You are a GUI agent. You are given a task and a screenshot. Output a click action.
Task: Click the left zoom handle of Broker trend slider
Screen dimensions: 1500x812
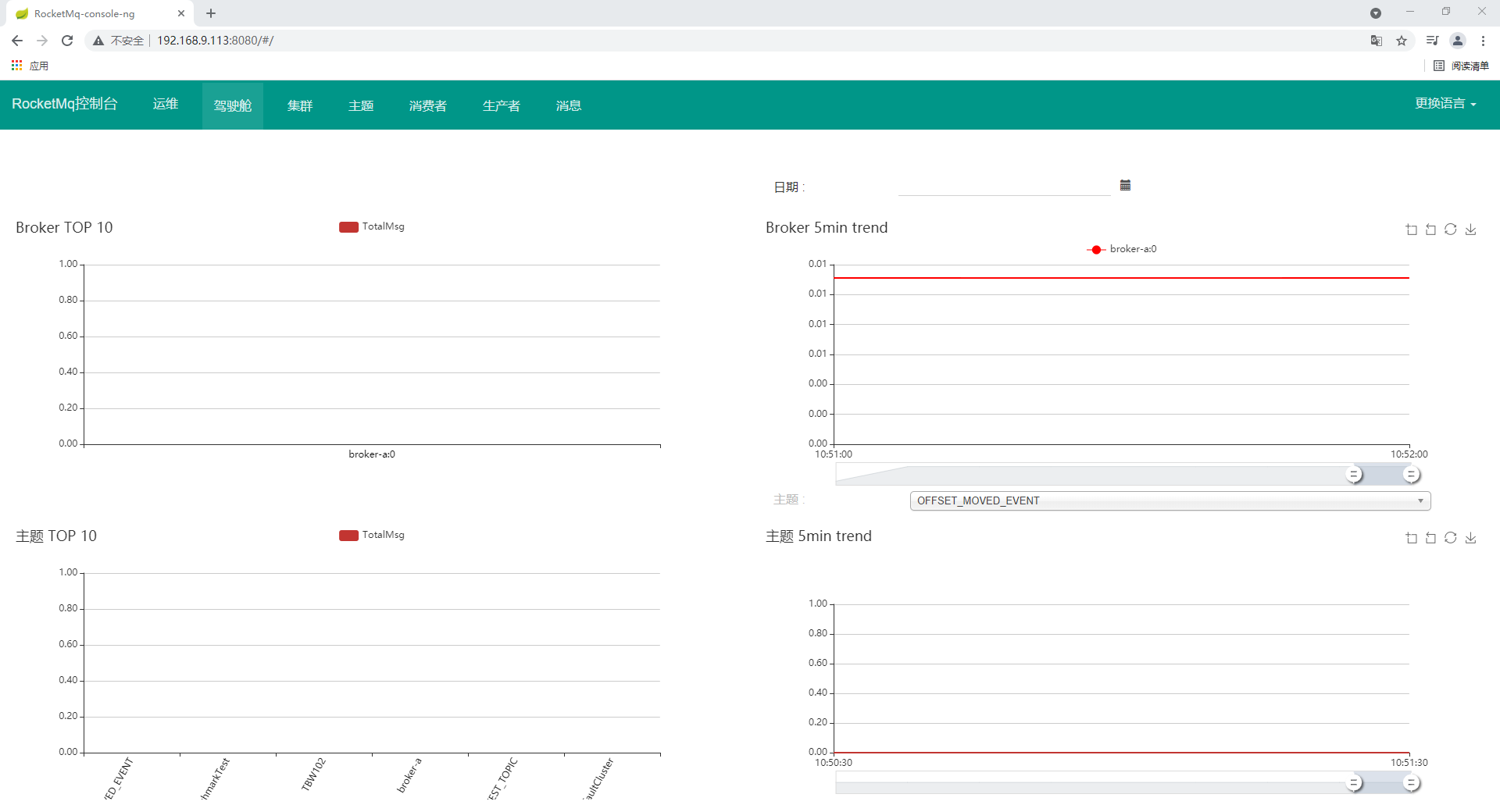1354,474
